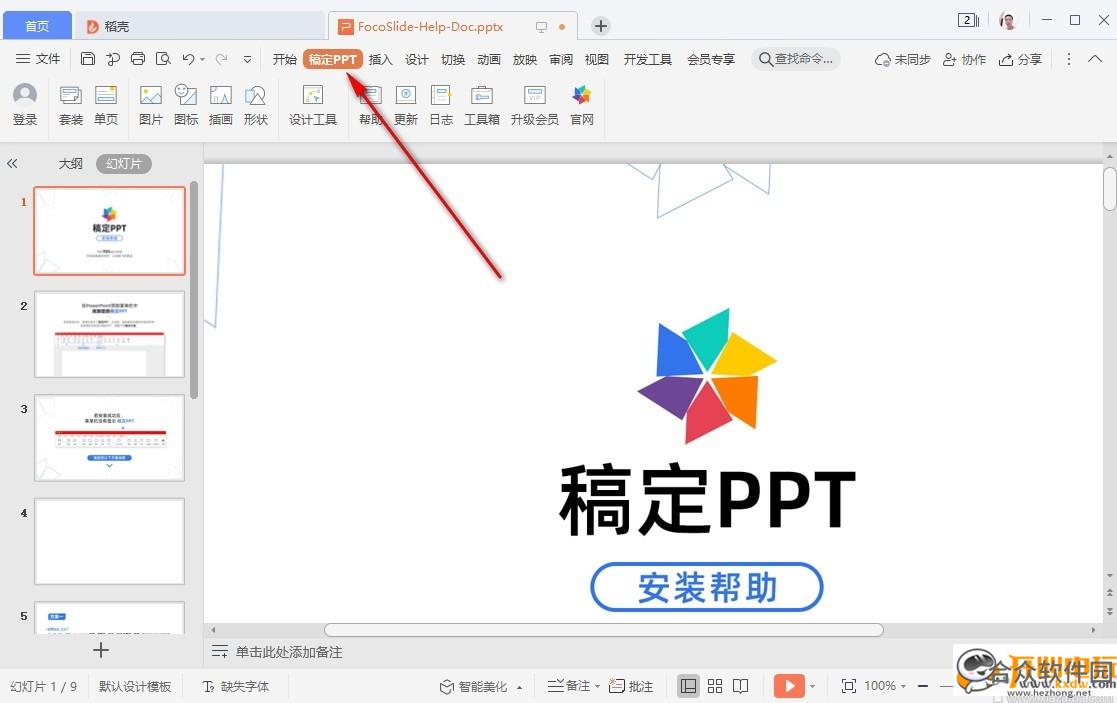Open the 日志 log icon
The width and height of the screenshot is (1117, 703).
click(441, 105)
